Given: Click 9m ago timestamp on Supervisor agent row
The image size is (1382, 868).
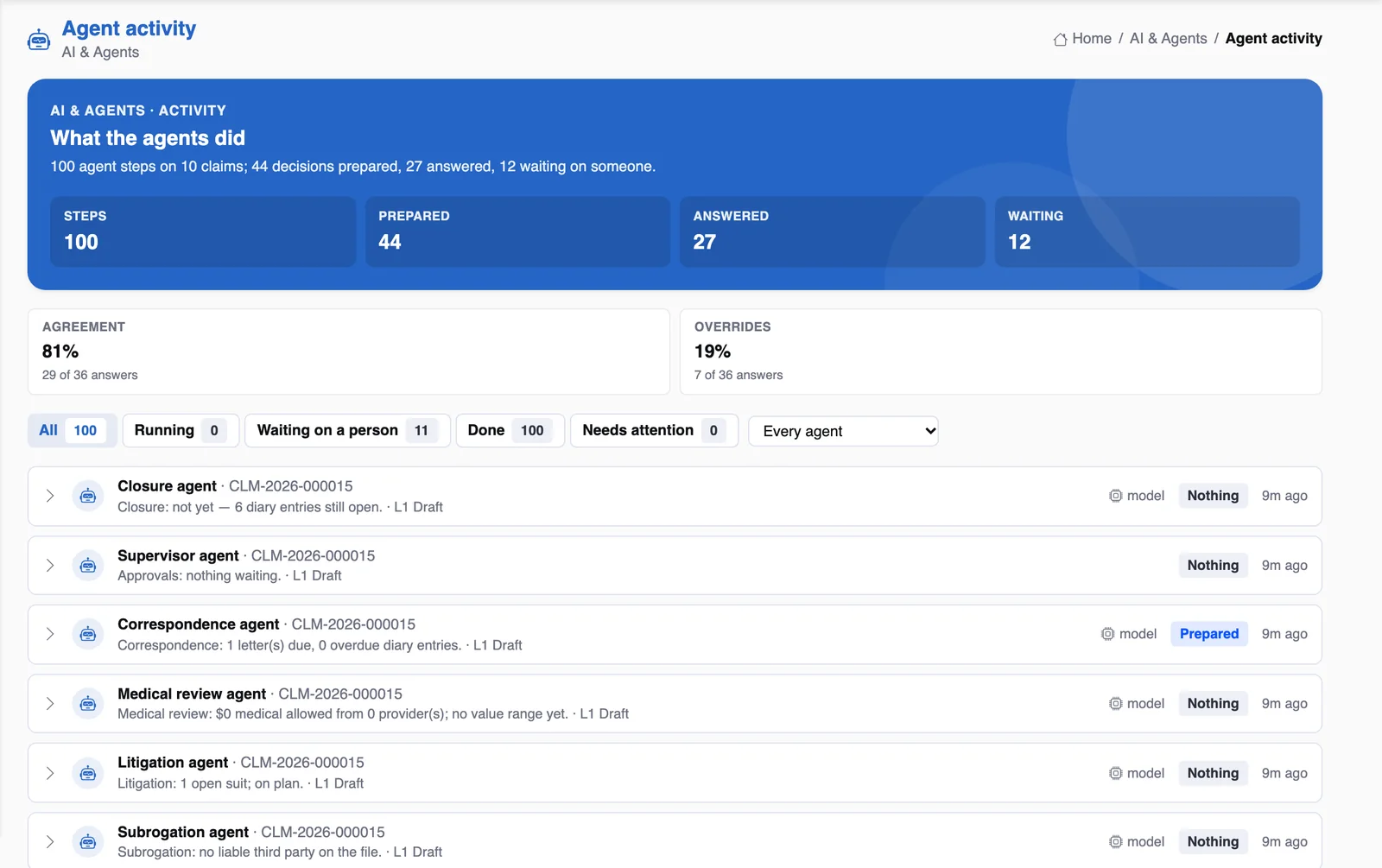Looking at the screenshot, I should pos(1284,566).
